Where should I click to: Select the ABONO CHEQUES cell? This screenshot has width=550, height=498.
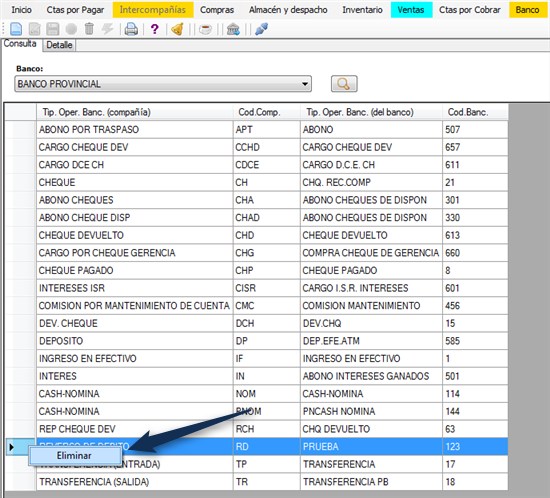pos(135,200)
